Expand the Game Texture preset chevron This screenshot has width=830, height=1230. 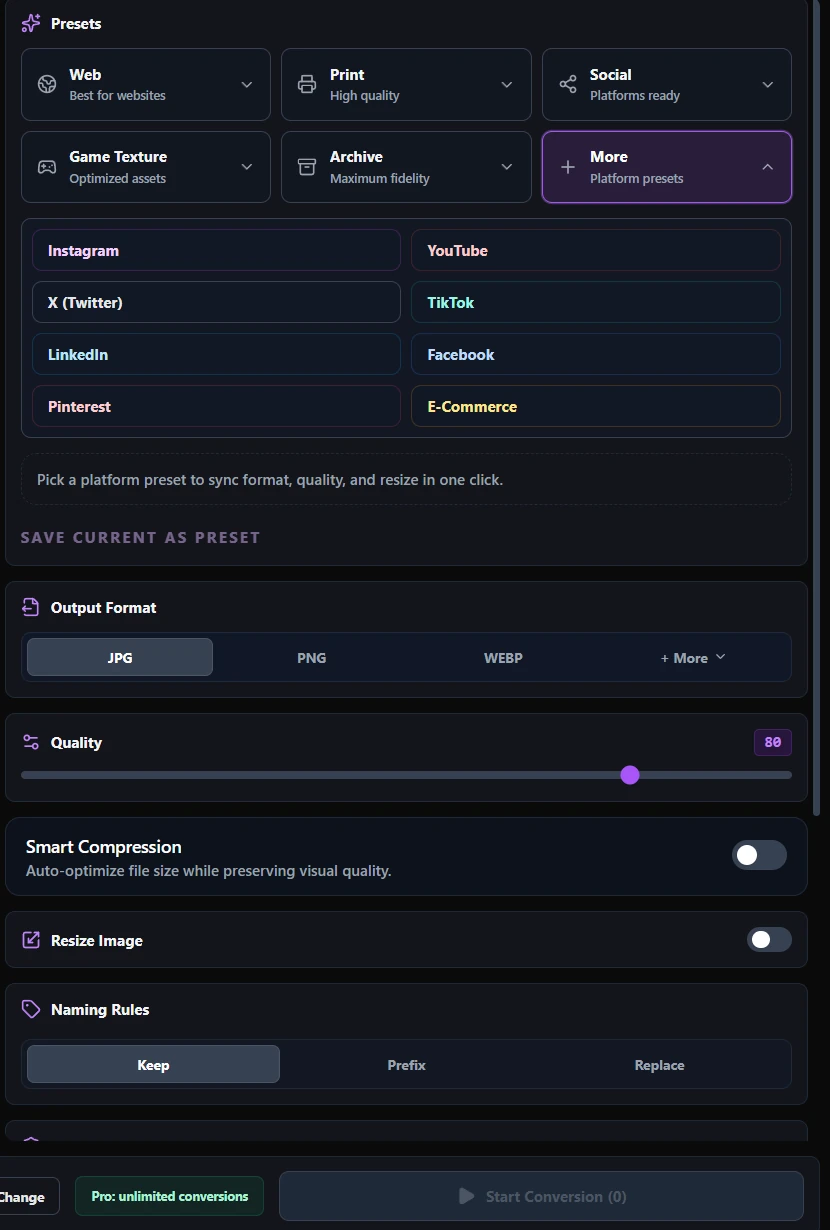(247, 167)
